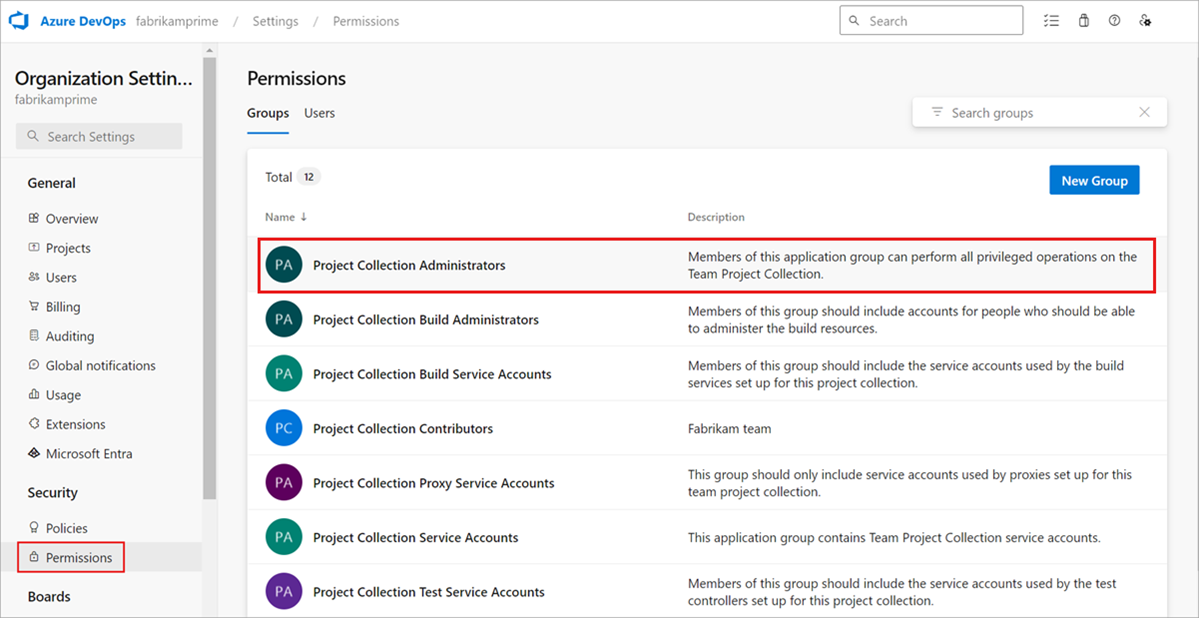1199x618 pixels.
Task: Click the Users icon in sidebar
Action: tap(33, 277)
